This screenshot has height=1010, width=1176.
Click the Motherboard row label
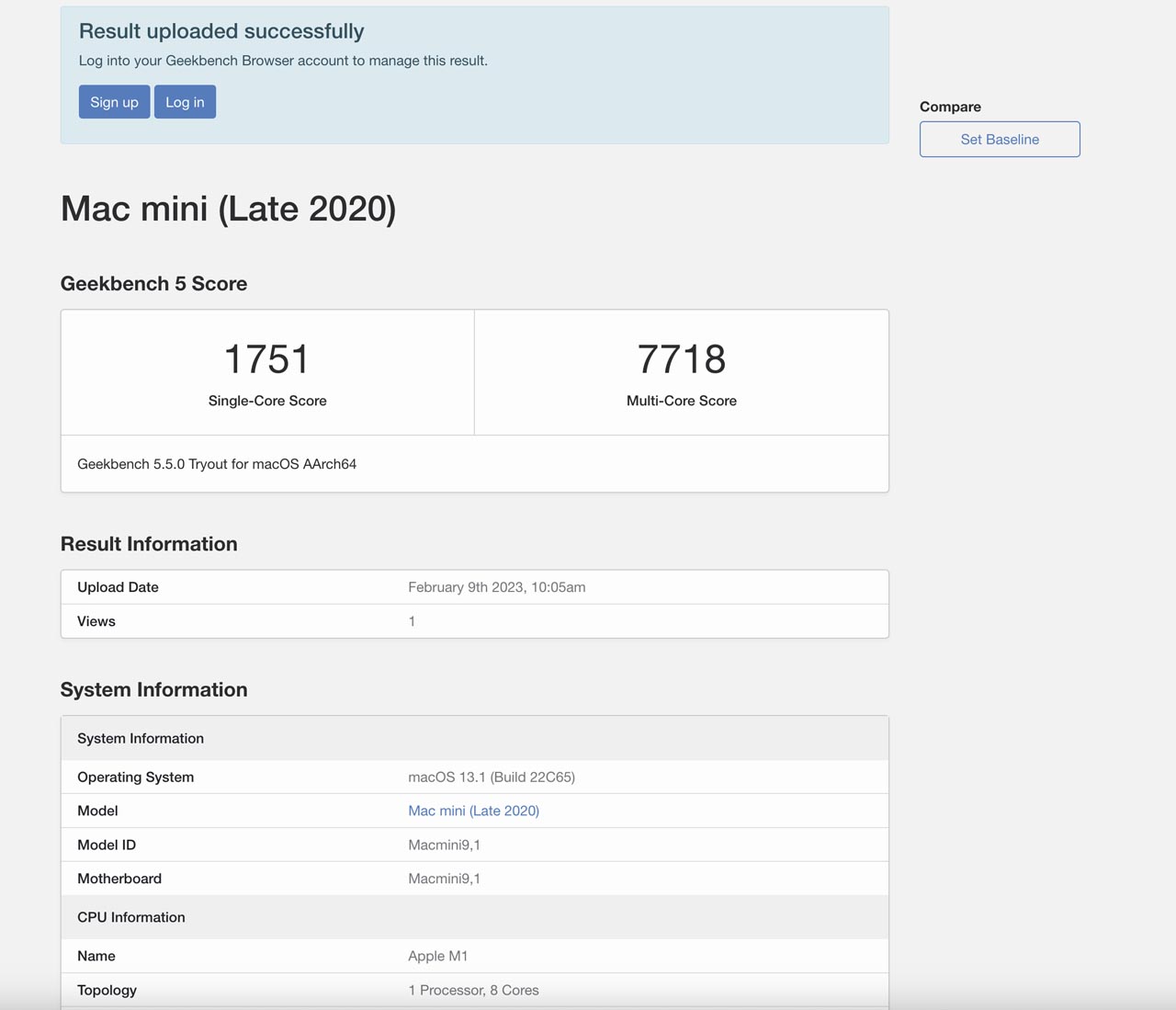(x=119, y=879)
